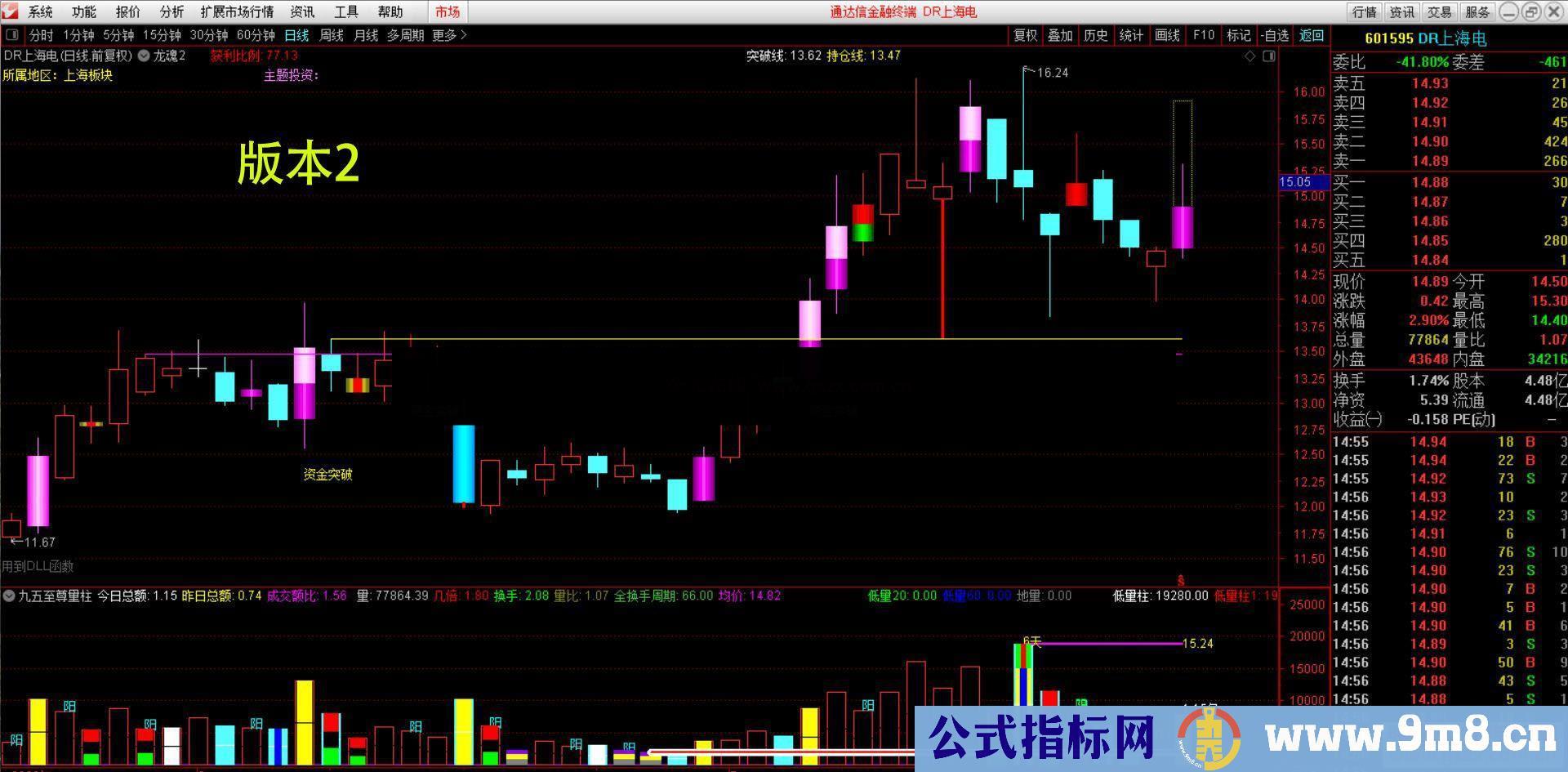Click the 标记 mark button
This screenshot has width=1568, height=772.
[1238, 35]
